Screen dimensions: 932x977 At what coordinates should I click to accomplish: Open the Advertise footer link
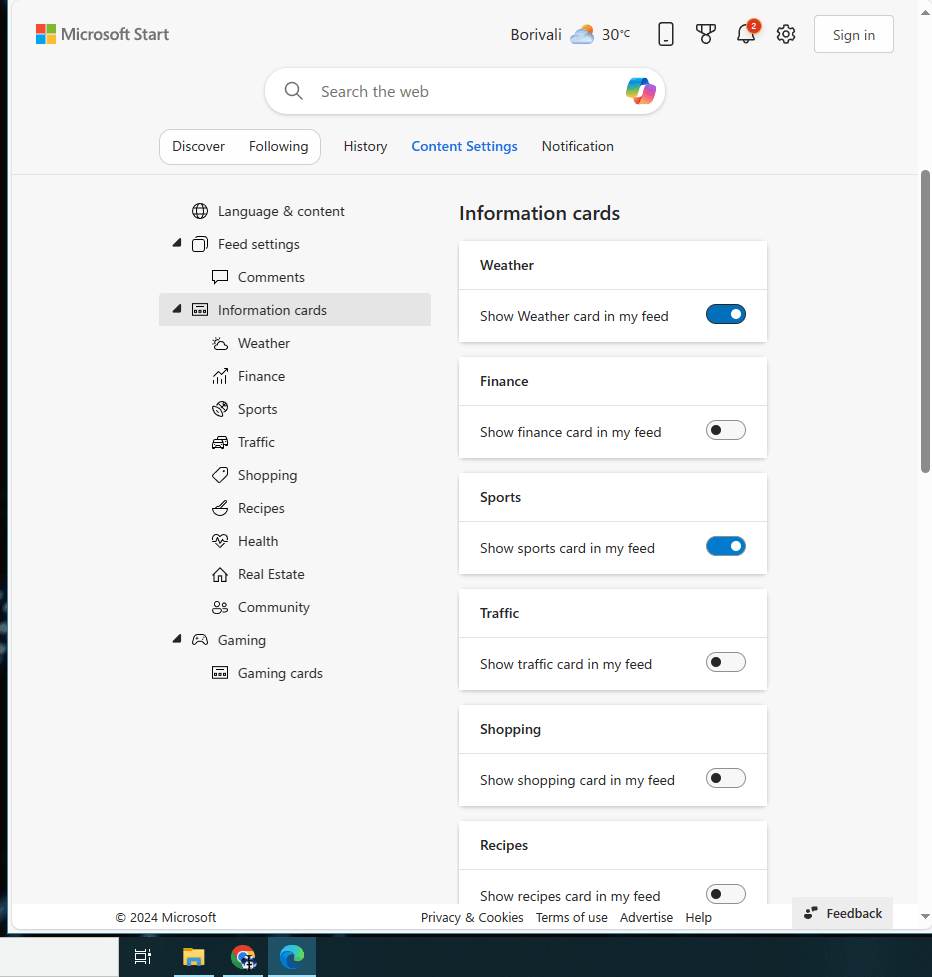point(646,918)
